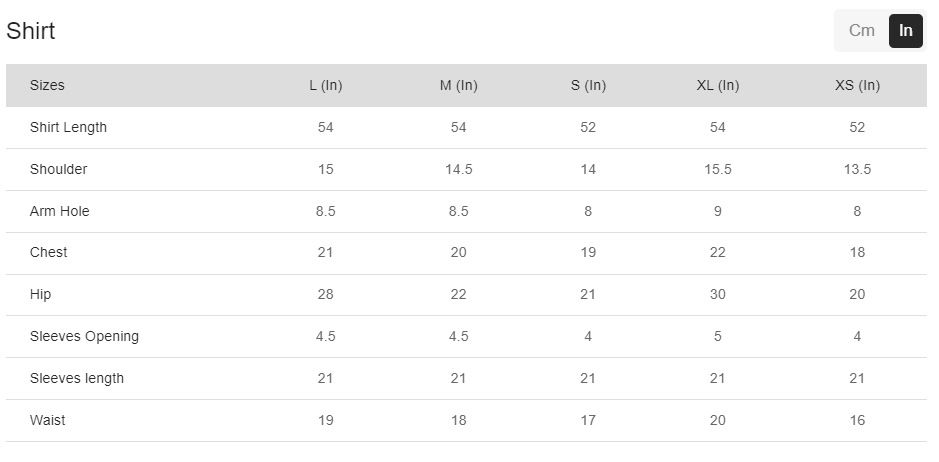
Task: Click the Shirt heading
Action: click(x=31, y=31)
